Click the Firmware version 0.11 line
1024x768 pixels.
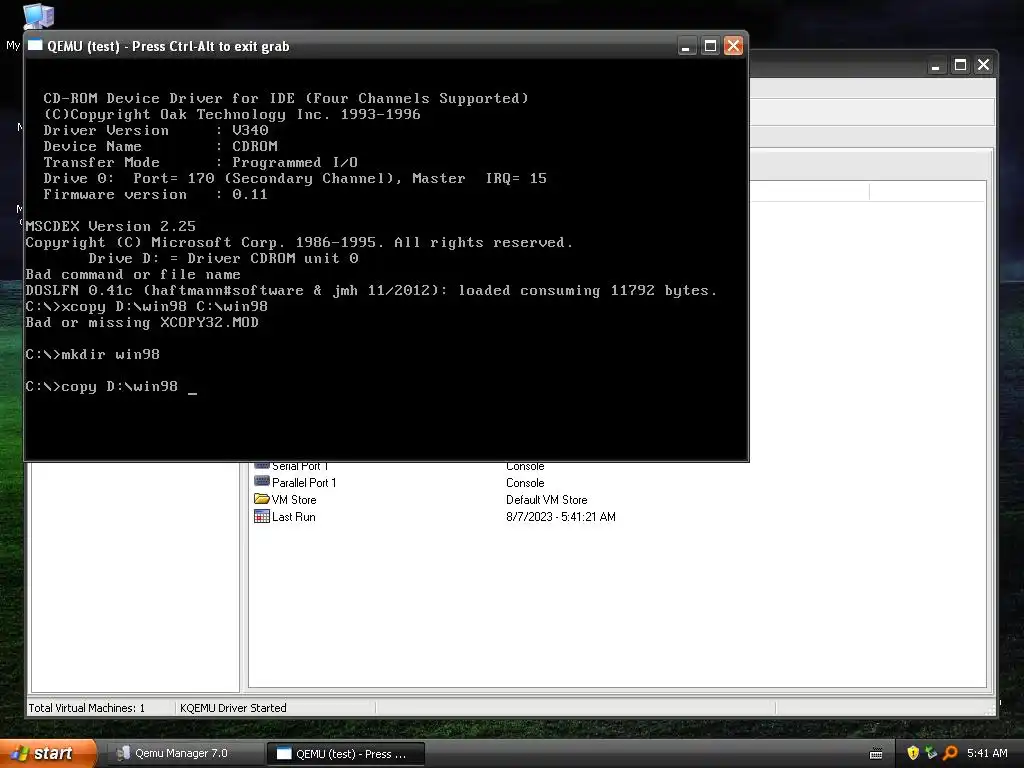click(155, 194)
